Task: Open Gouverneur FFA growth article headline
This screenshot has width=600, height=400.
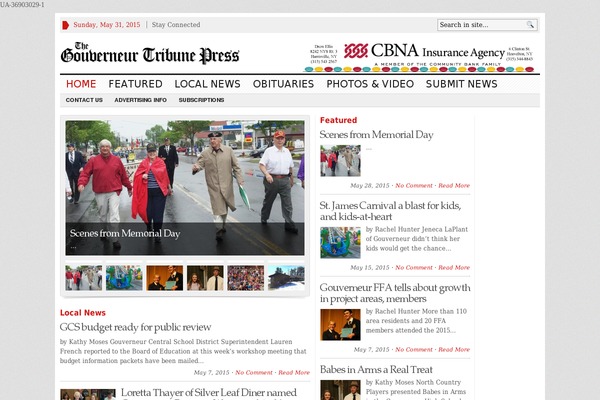Action: click(395, 293)
